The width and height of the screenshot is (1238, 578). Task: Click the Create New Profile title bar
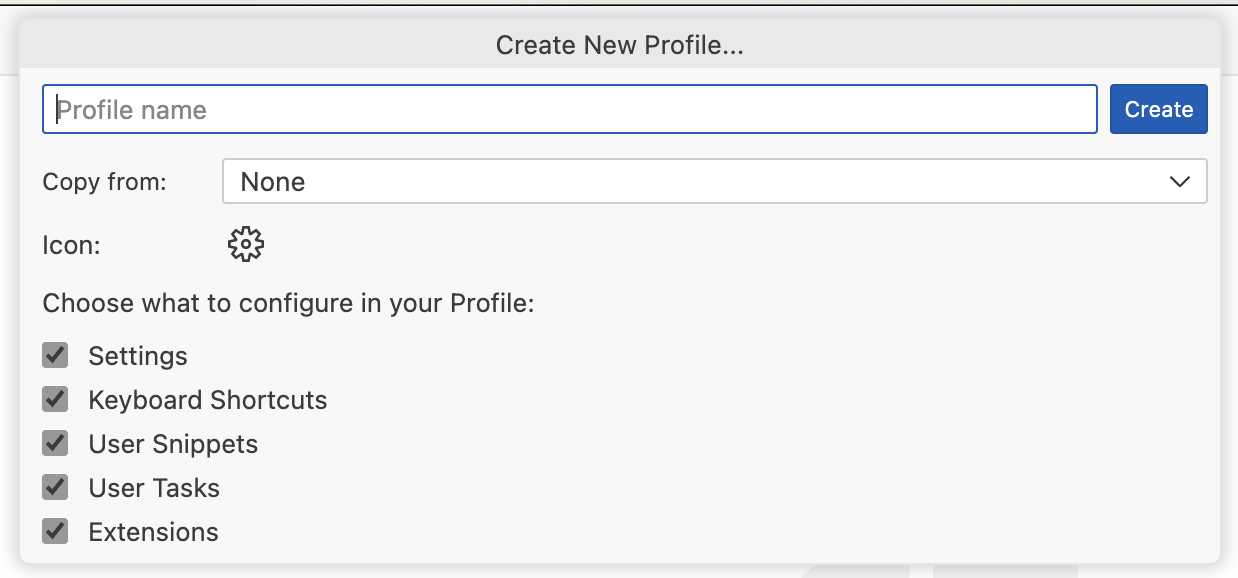coord(620,45)
